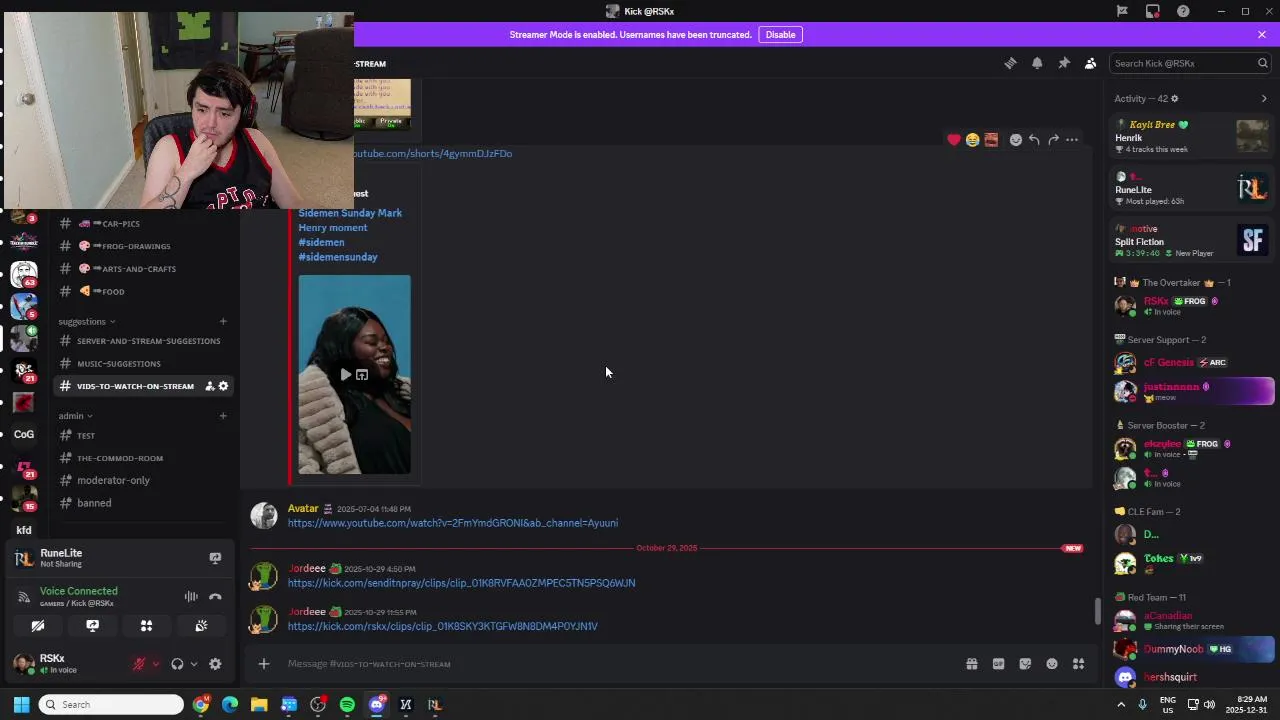Image resolution: width=1280 pixels, height=720 pixels.
Task: Open the Threads icon in channel header
Action: click(1010, 63)
